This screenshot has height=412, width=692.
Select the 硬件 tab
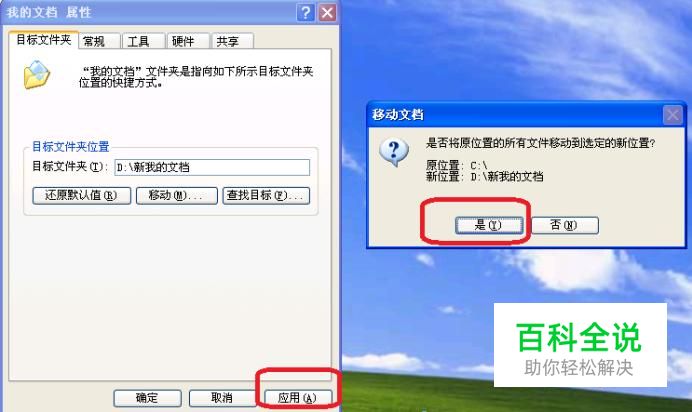(x=188, y=41)
